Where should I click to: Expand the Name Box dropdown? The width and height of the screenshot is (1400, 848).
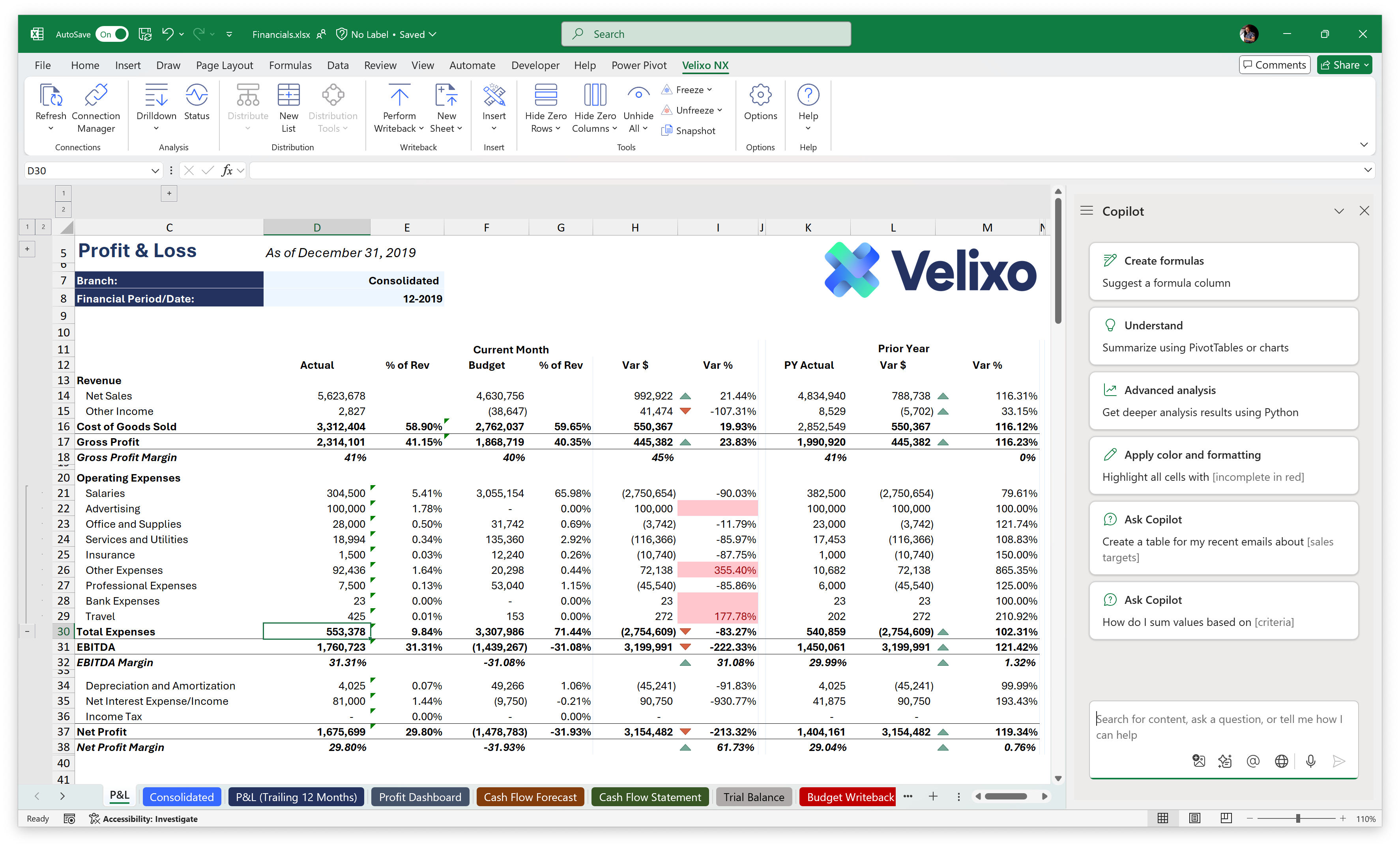(x=155, y=170)
